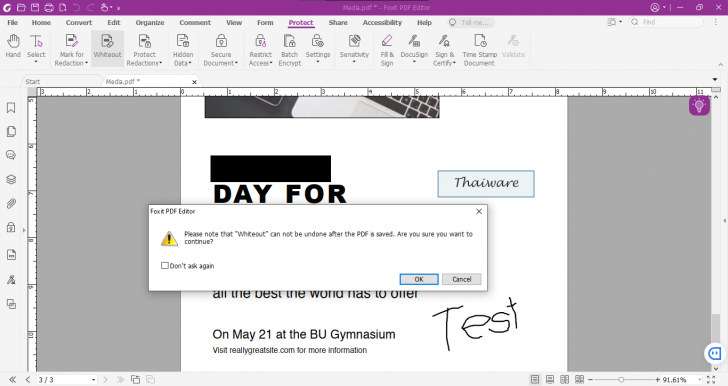The image size is (728, 386).
Task: Expand the left navigation panel
Action: pyautogui.click(x=24, y=230)
